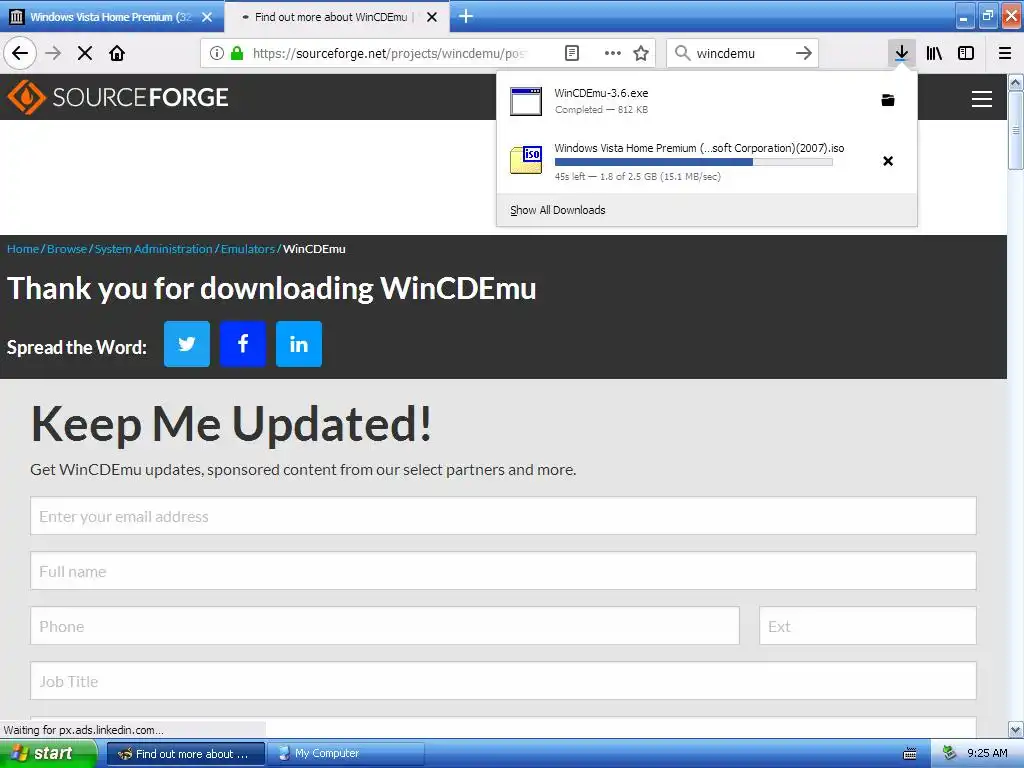This screenshot has height=768, width=1024.
Task: Click the email address field
Action: (x=504, y=516)
